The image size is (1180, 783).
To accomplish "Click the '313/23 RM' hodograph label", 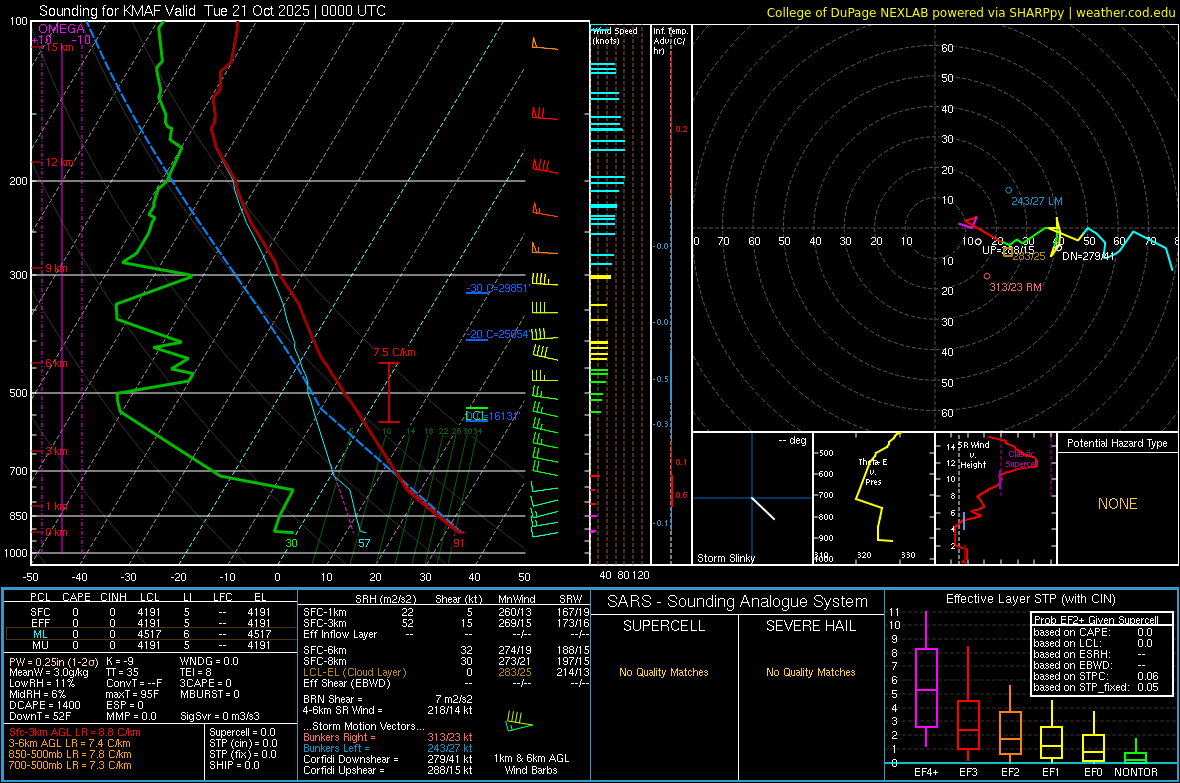I will pos(1015,287).
